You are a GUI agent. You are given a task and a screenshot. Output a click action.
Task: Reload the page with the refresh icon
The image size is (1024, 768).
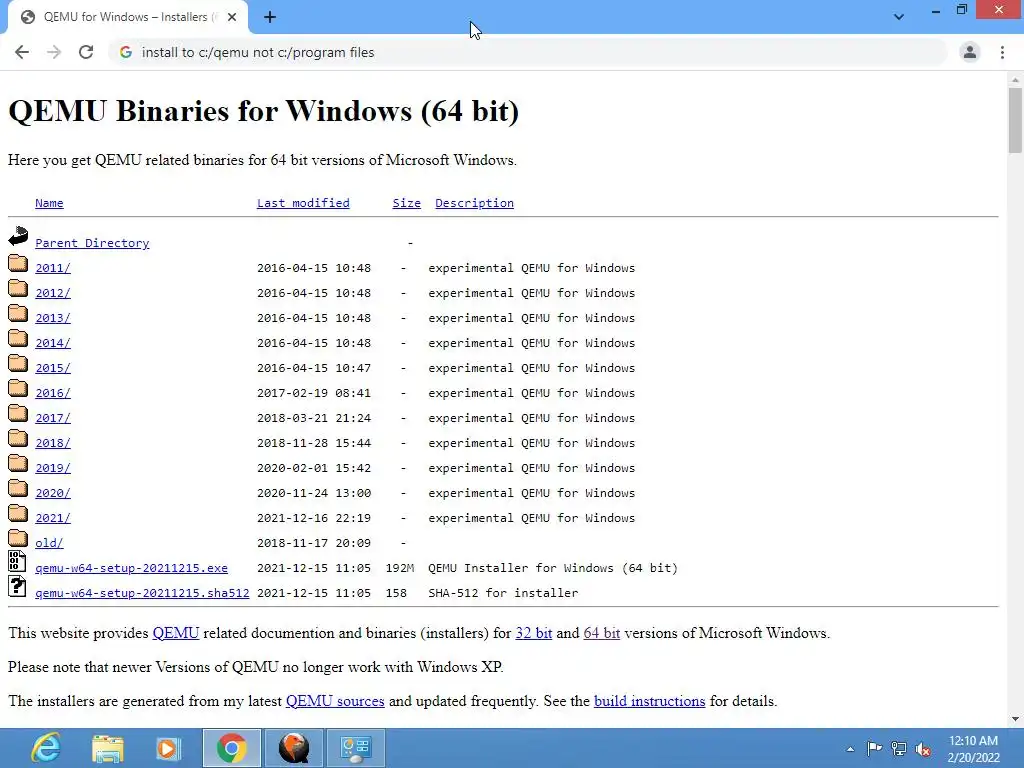[x=86, y=52]
